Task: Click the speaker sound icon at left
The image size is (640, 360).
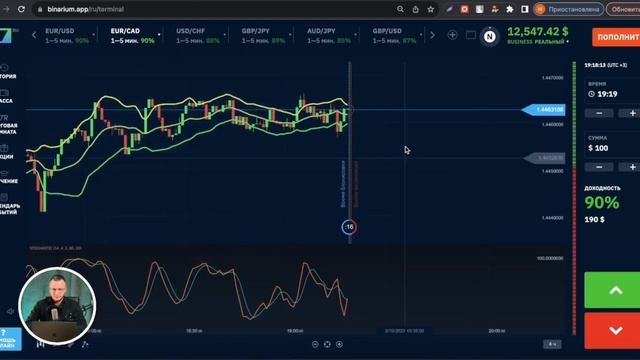Action: [10, 312]
